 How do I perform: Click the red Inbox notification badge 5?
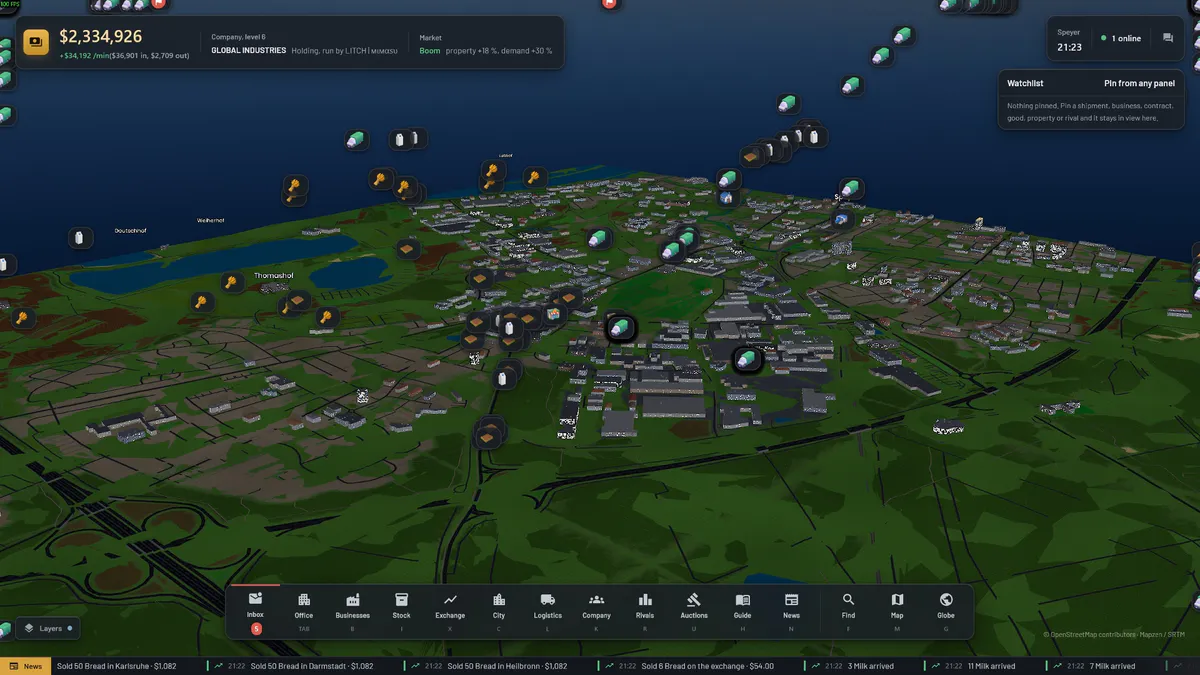[x=256, y=628]
